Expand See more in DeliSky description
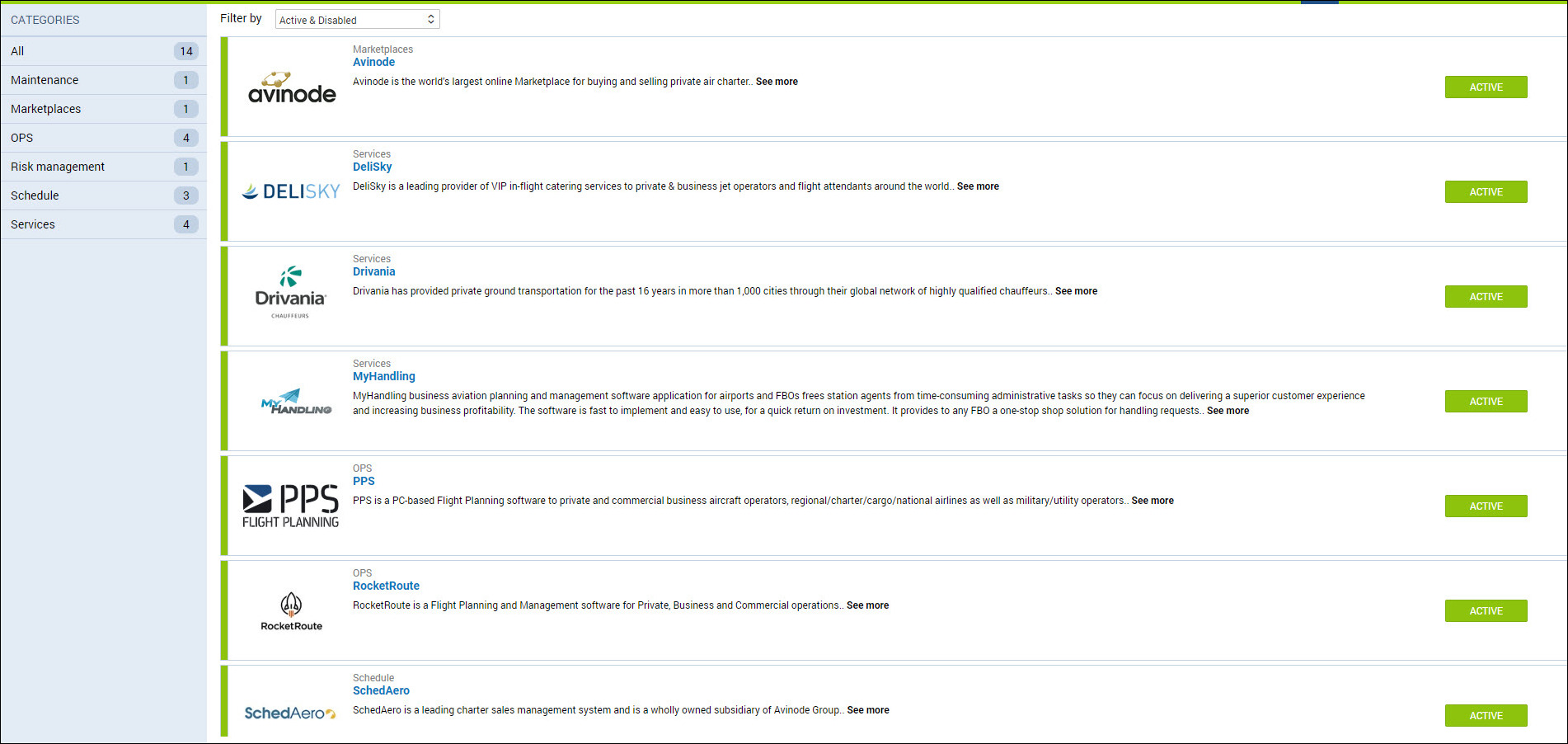 pos(978,186)
